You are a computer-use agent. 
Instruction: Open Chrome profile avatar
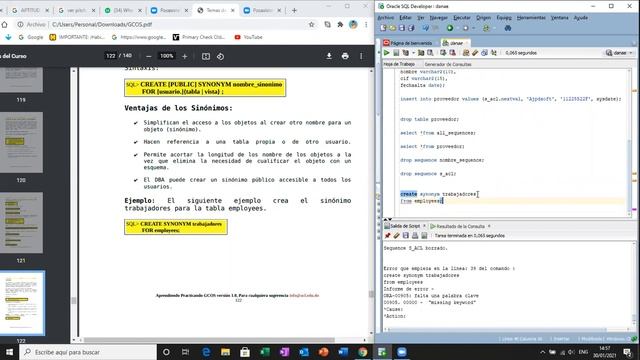point(353,24)
